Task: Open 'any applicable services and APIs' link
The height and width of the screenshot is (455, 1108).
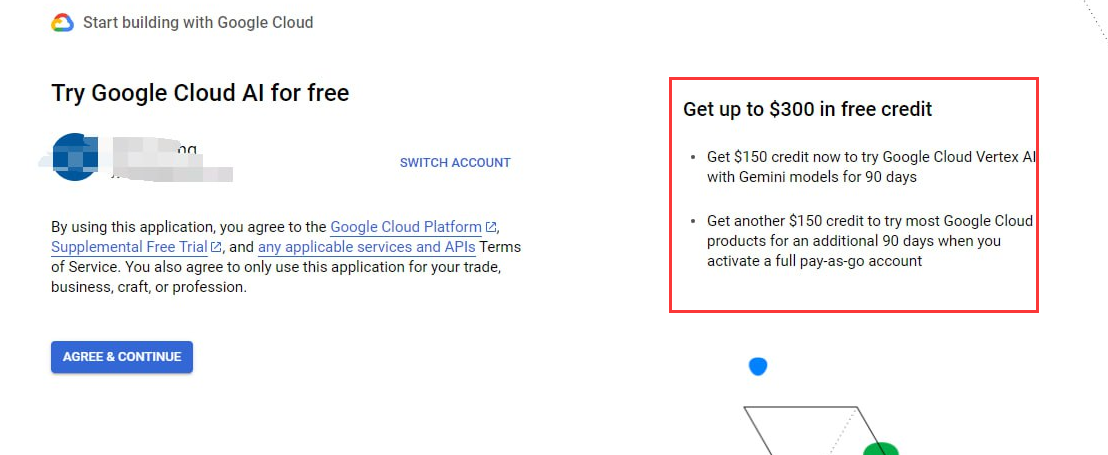Action: pos(367,247)
